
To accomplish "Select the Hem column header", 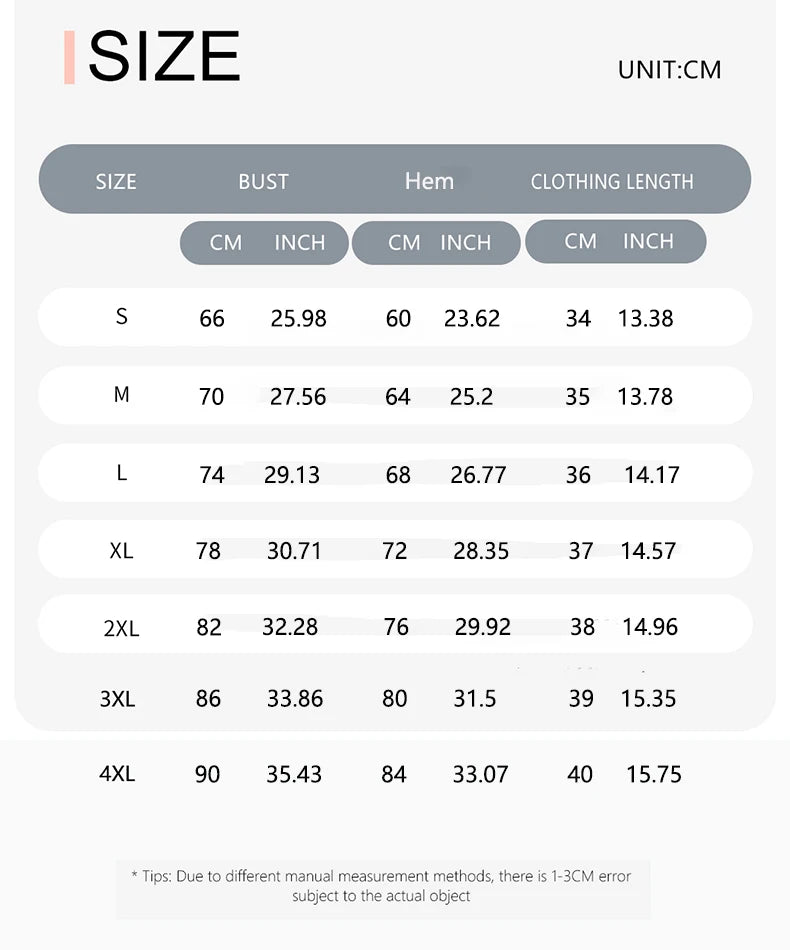I will coord(429,181).
